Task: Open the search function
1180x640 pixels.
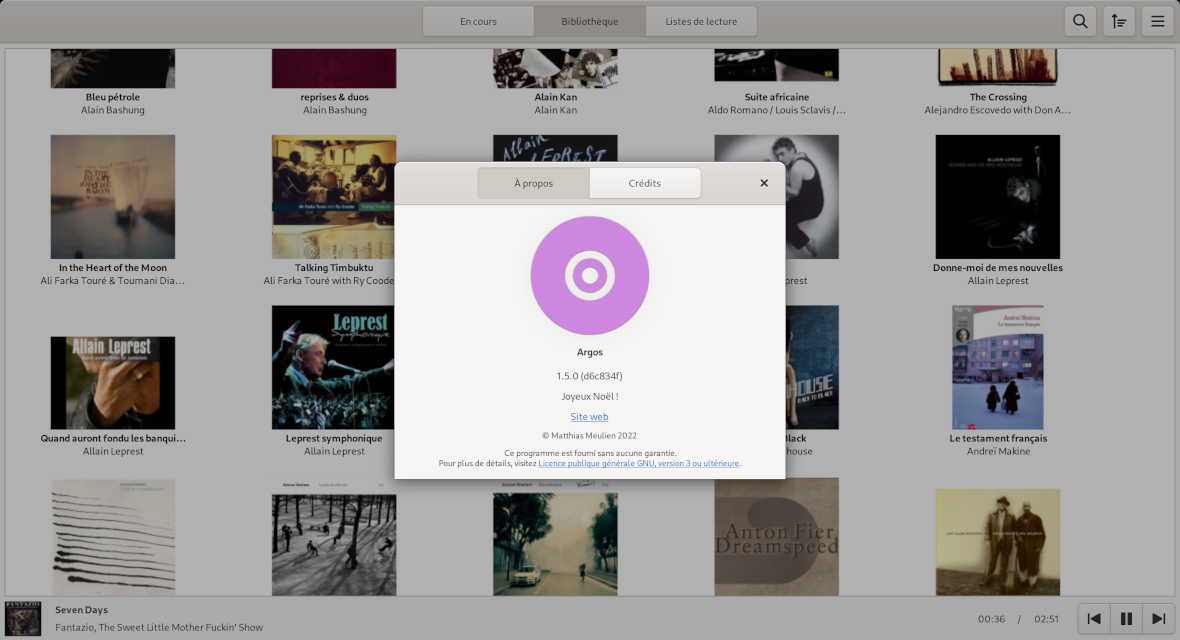Action: point(1080,20)
